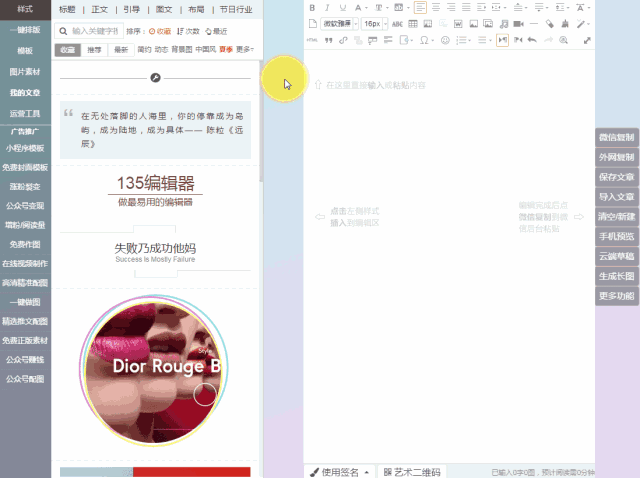Click the style list vertical scrollbar
This screenshot has width=640, height=478.
click(x=261, y=121)
